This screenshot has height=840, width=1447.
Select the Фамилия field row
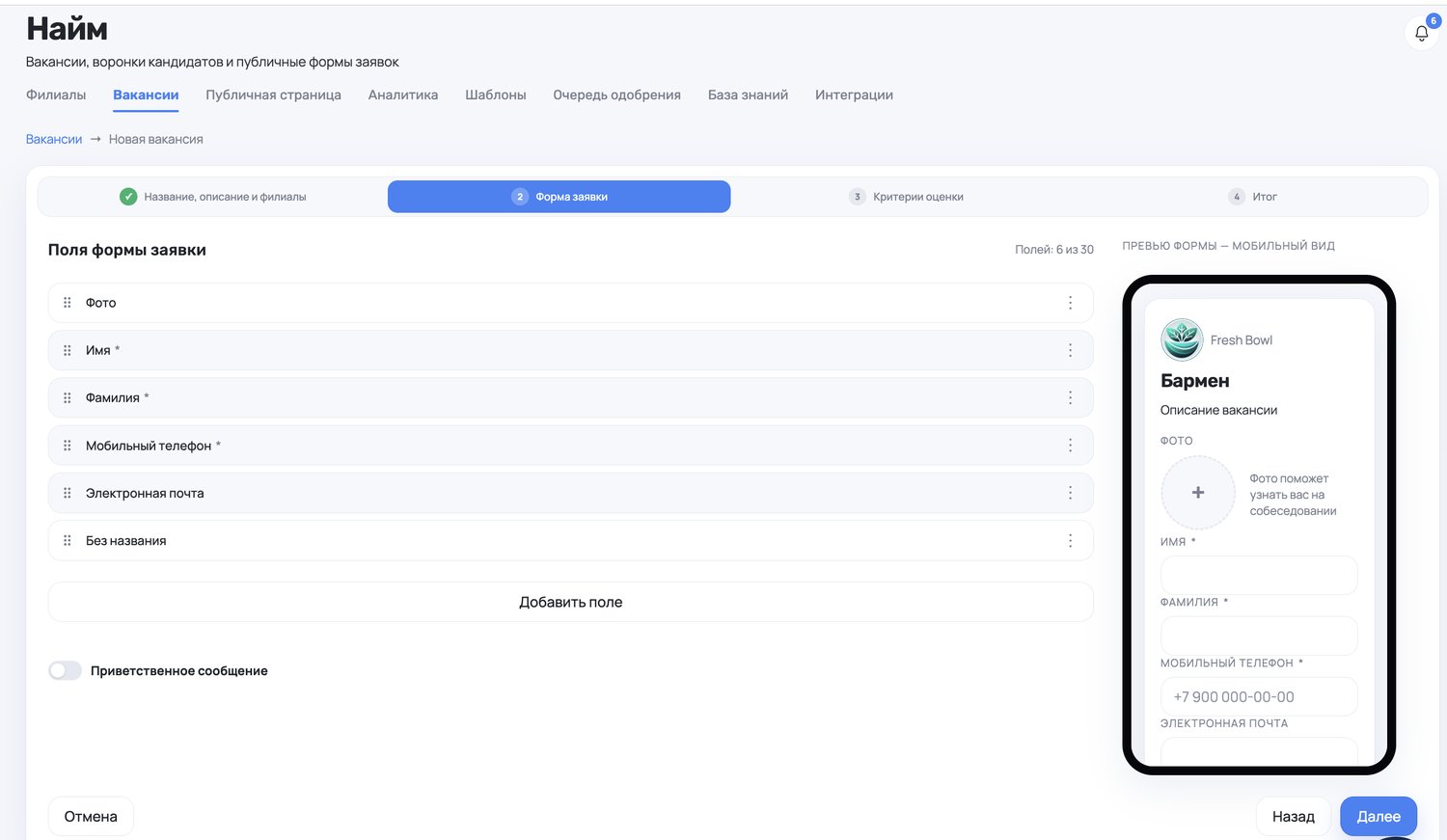click(570, 397)
